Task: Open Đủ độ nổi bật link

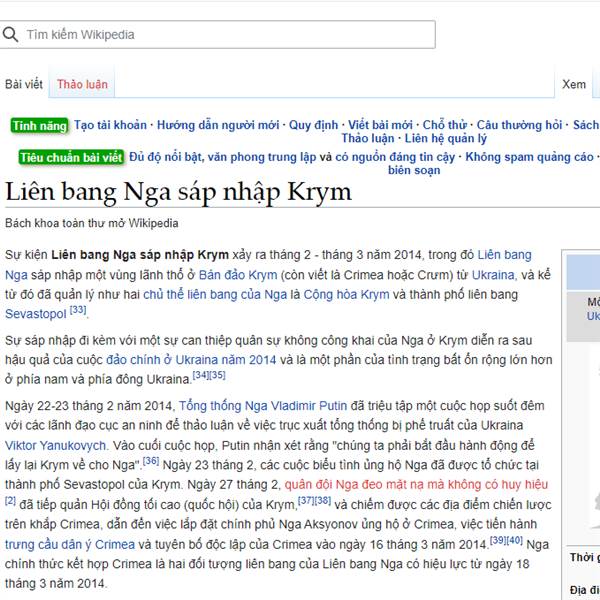Action: coord(165,157)
